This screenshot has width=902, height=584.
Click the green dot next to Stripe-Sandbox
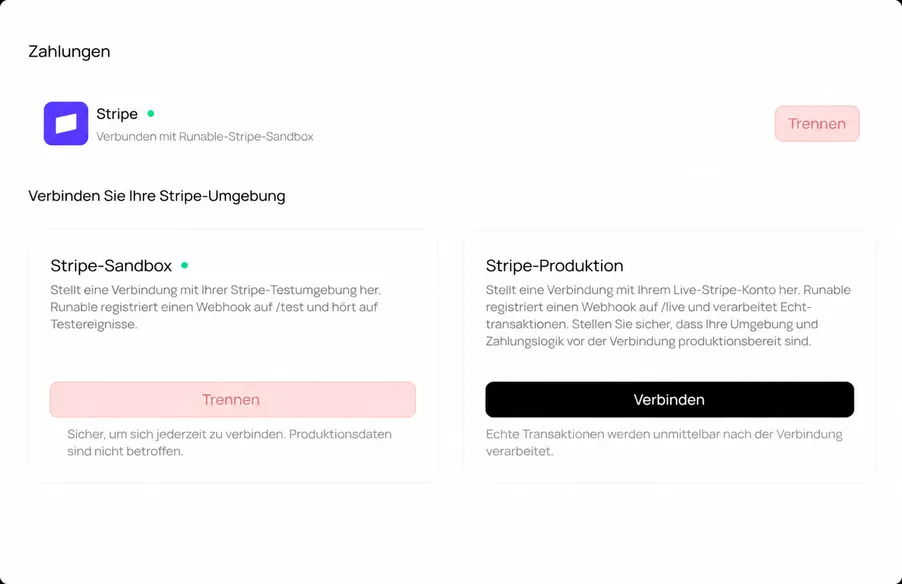click(x=185, y=265)
